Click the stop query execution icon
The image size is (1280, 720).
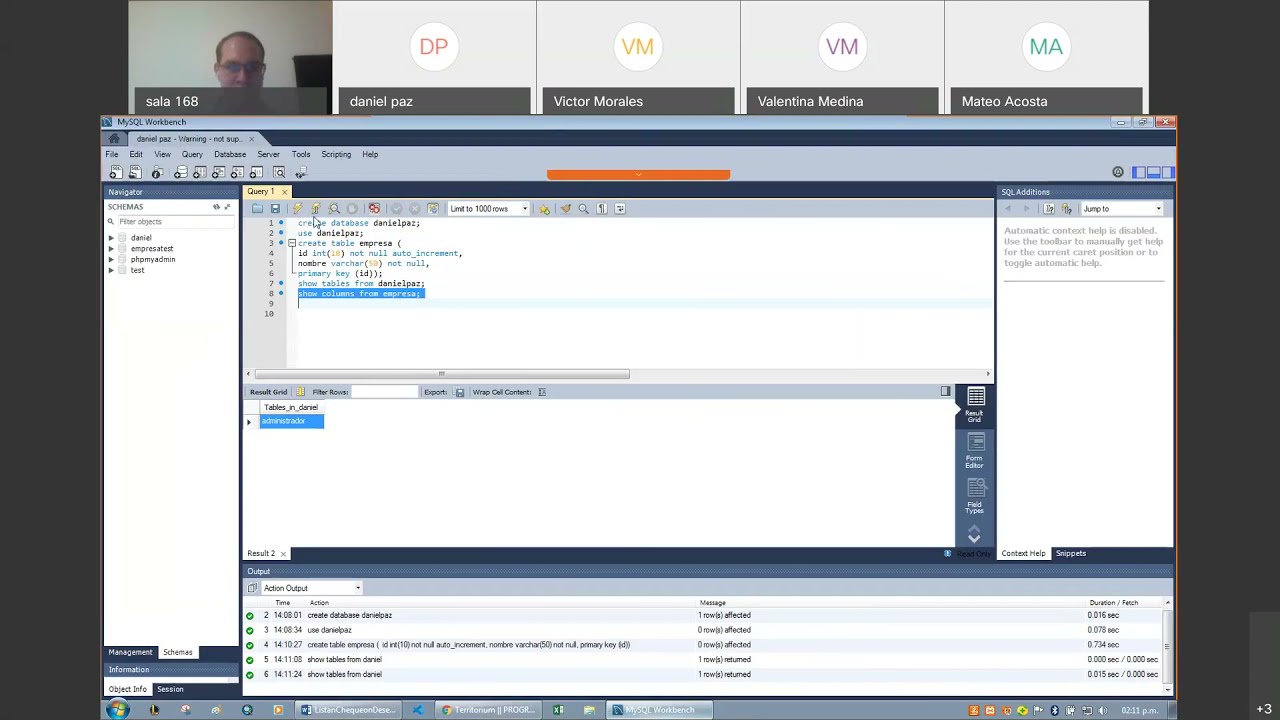tap(352, 209)
